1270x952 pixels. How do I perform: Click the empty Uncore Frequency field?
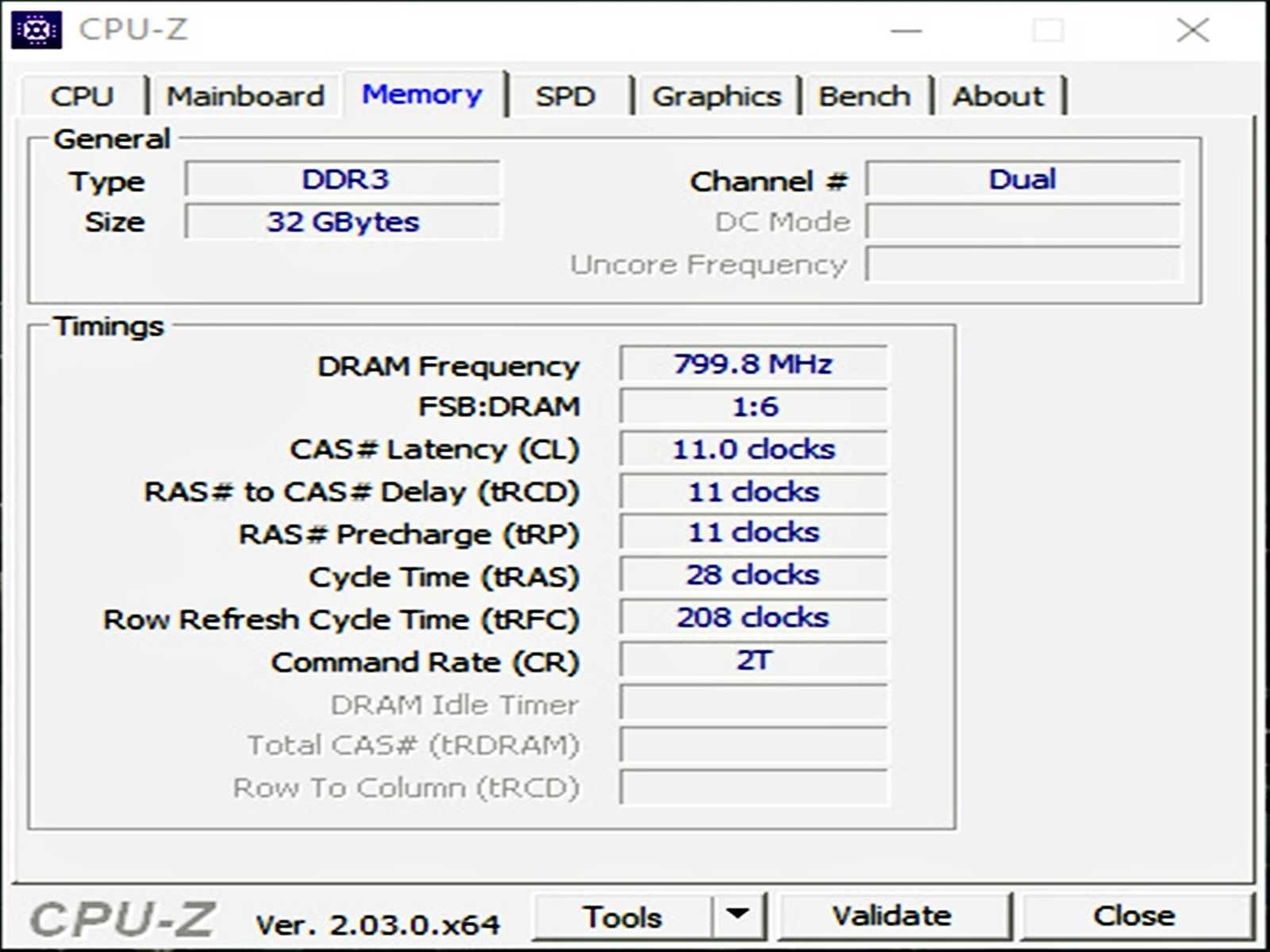click(1023, 264)
